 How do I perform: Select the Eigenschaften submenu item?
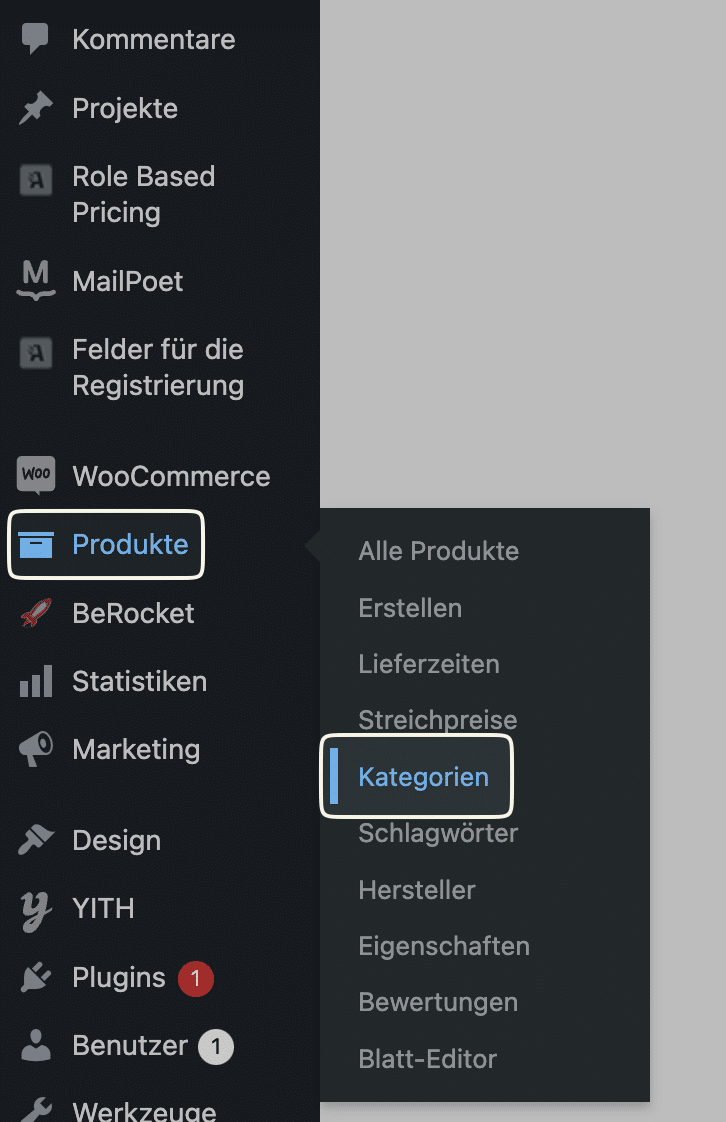[443, 946]
